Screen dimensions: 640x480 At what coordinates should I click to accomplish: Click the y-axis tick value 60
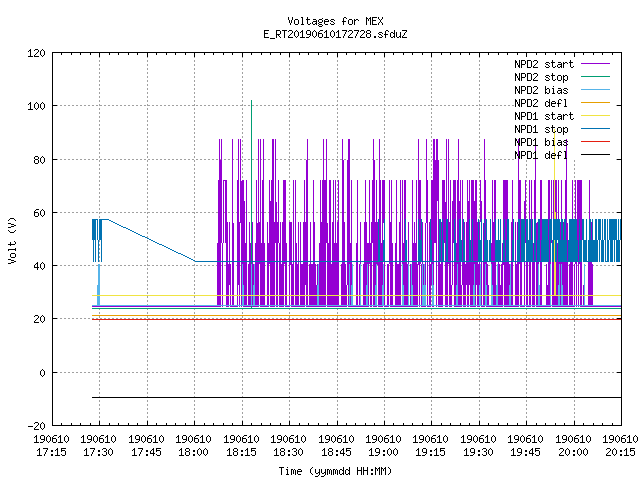[x=40, y=213]
